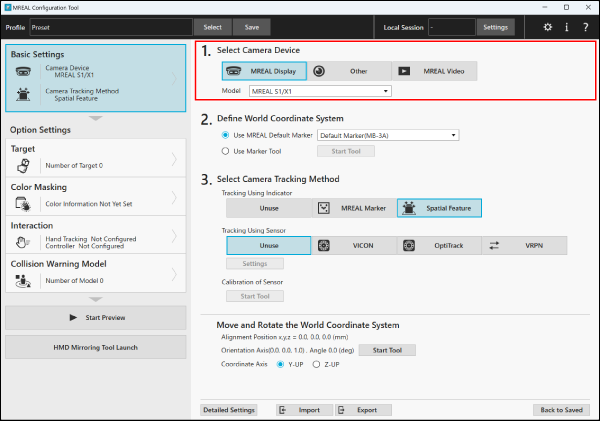Select MREAL Display camera device
Viewport: 600px width, 421px height.
coord(264,71)
